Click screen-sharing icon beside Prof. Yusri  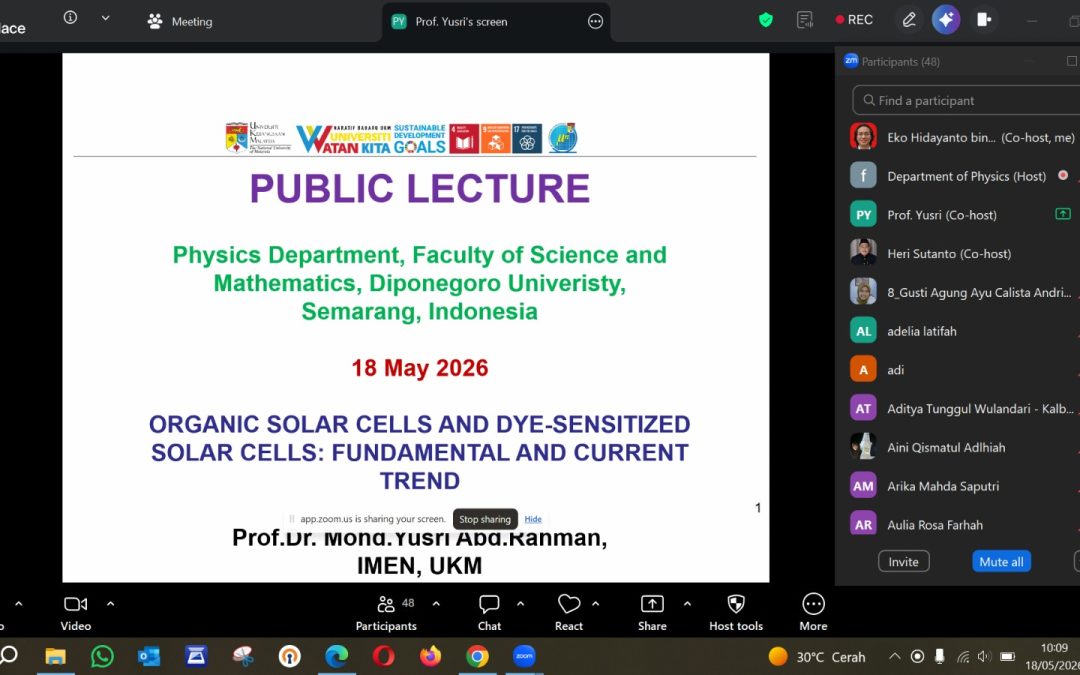[x=1063, y=214]
